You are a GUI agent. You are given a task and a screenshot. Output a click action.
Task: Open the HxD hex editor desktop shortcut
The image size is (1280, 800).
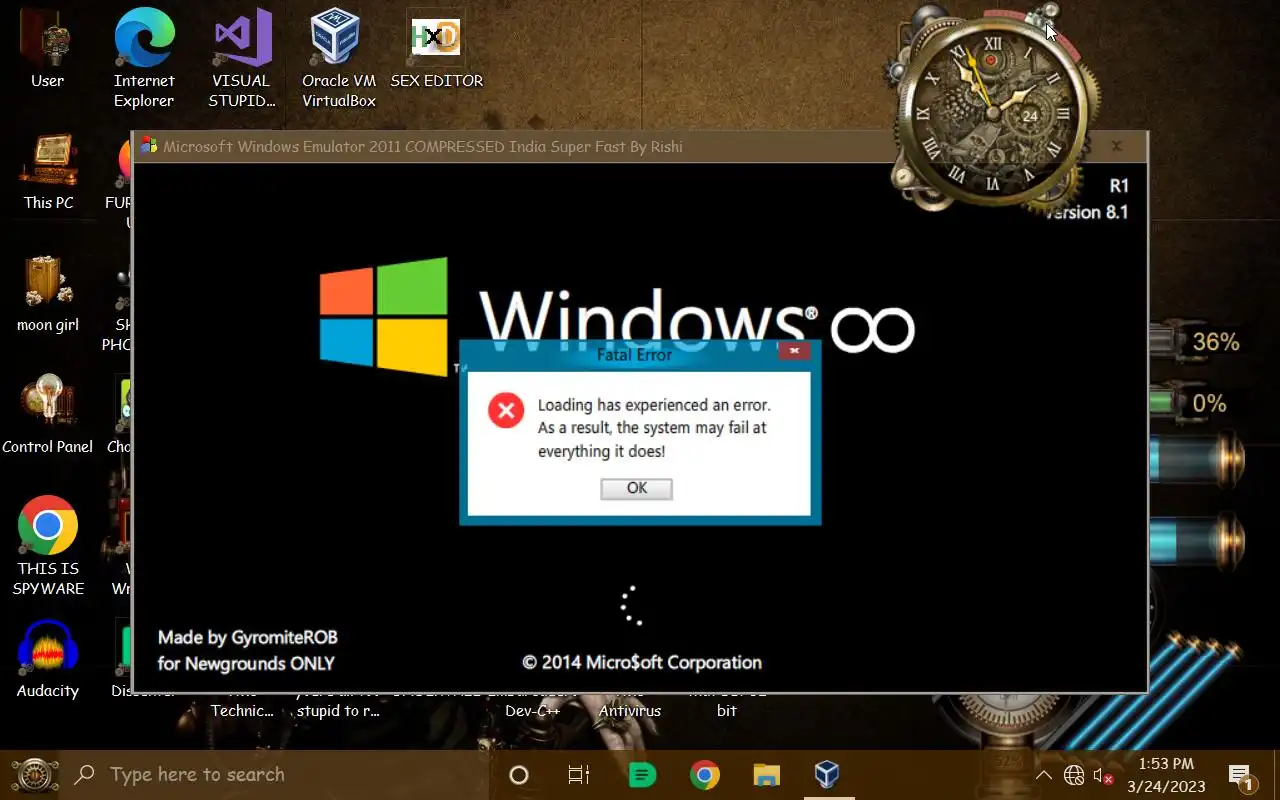click(x=436, y=48)
